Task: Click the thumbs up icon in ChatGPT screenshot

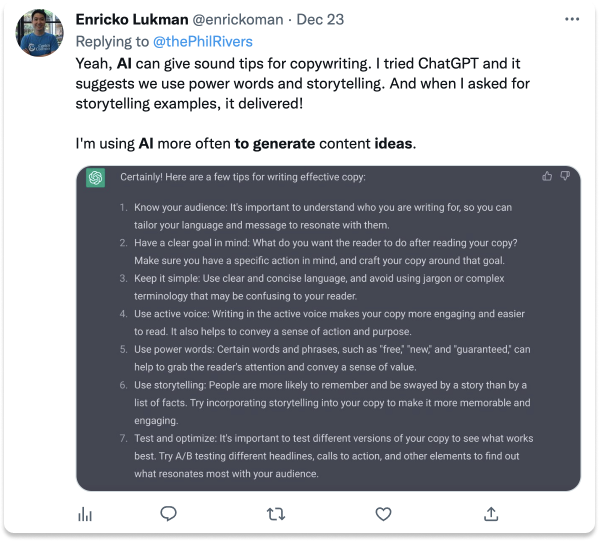Action: pyautogui.click(x=547, y=176)
